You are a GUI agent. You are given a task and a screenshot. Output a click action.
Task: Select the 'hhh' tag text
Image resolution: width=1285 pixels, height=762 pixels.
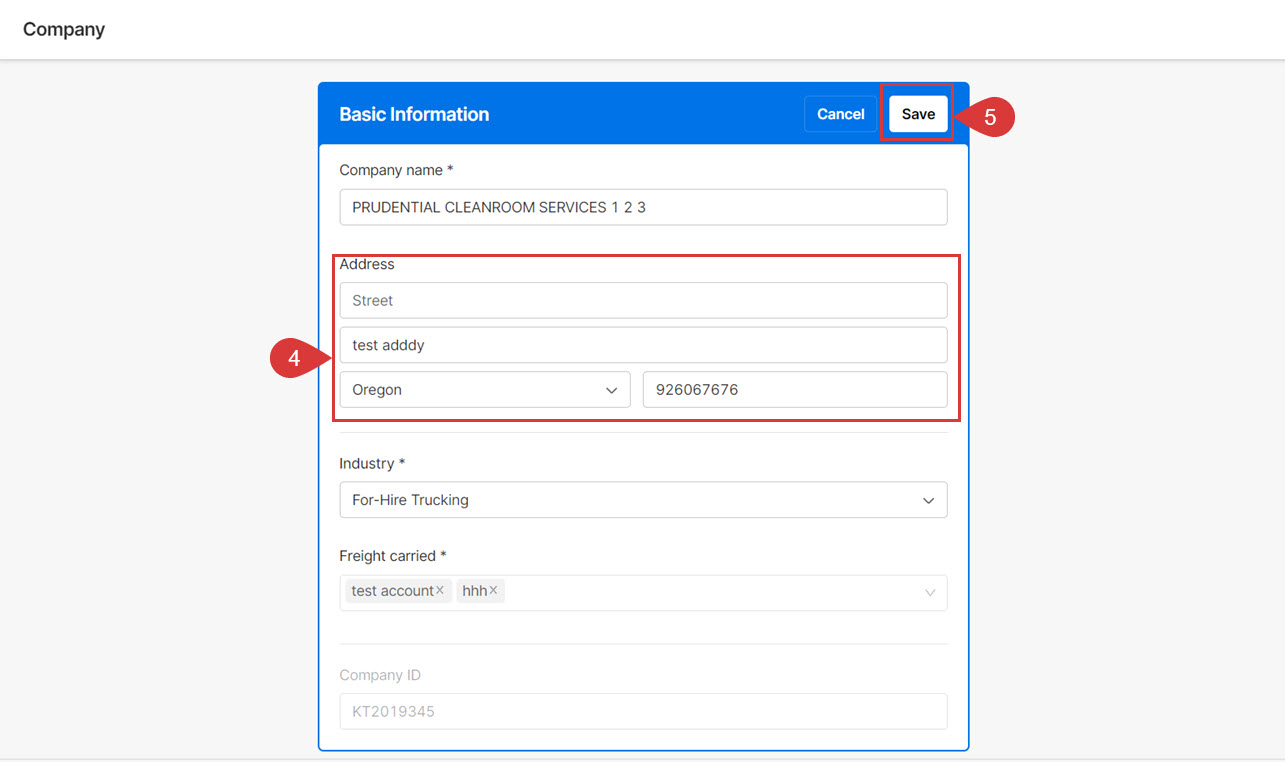pyautogui.click(x=474, y=591)
